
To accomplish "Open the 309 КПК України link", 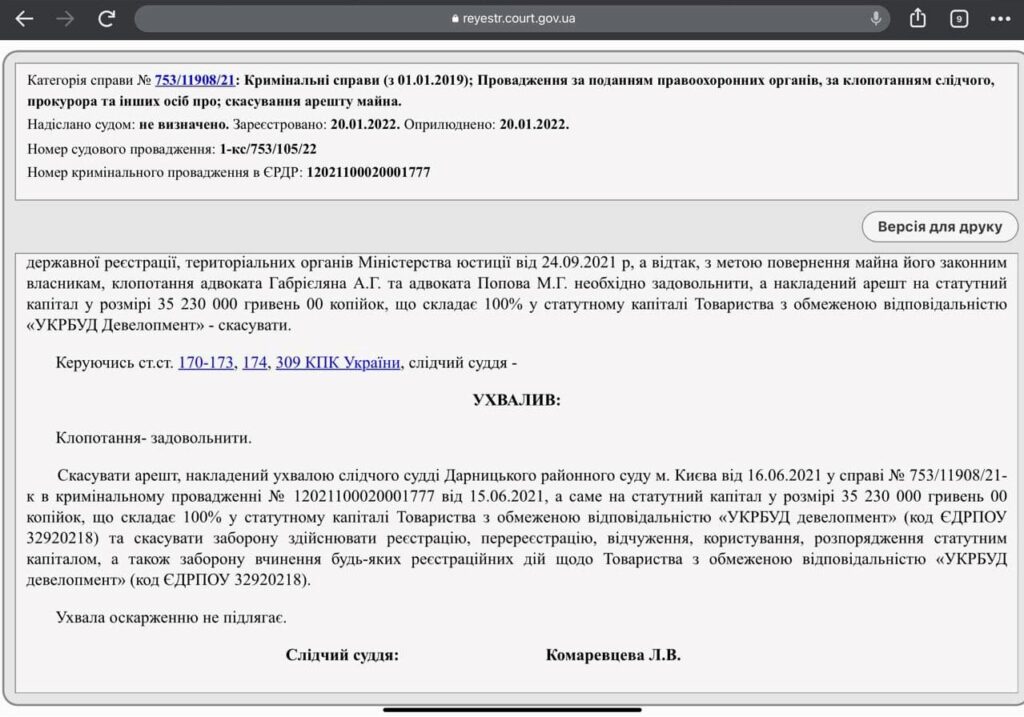I will coord(338,362).
